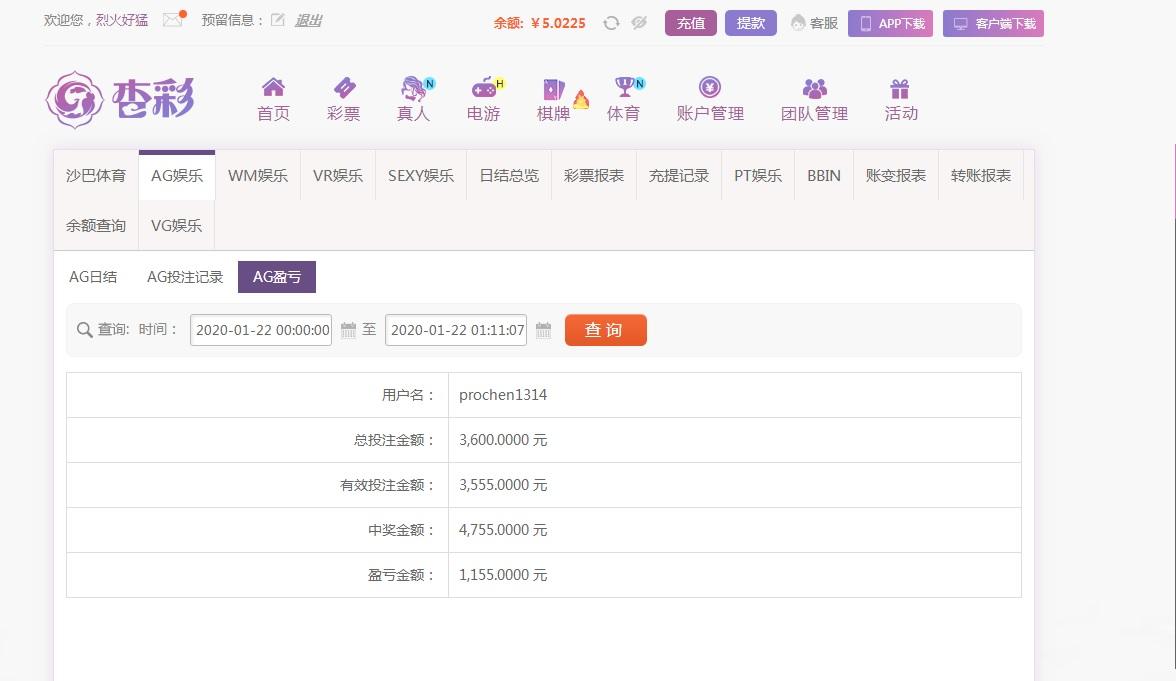Open the 账变报表 tab

(896, 176)
